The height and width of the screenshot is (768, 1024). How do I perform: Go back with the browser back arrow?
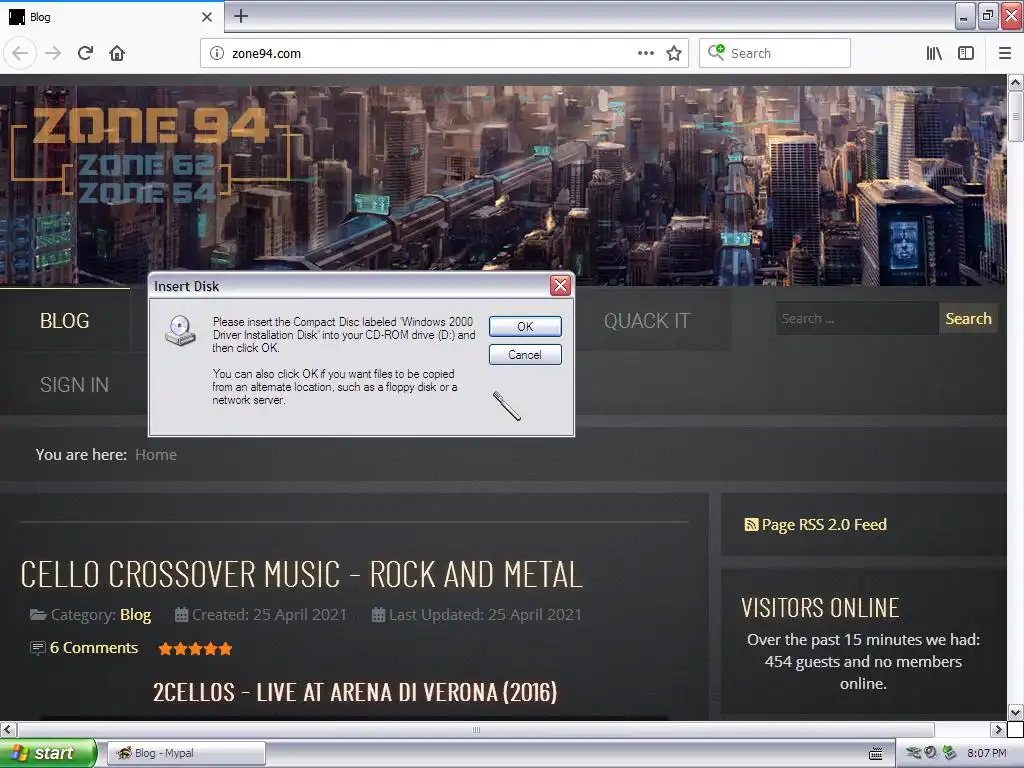click(20, 53)
